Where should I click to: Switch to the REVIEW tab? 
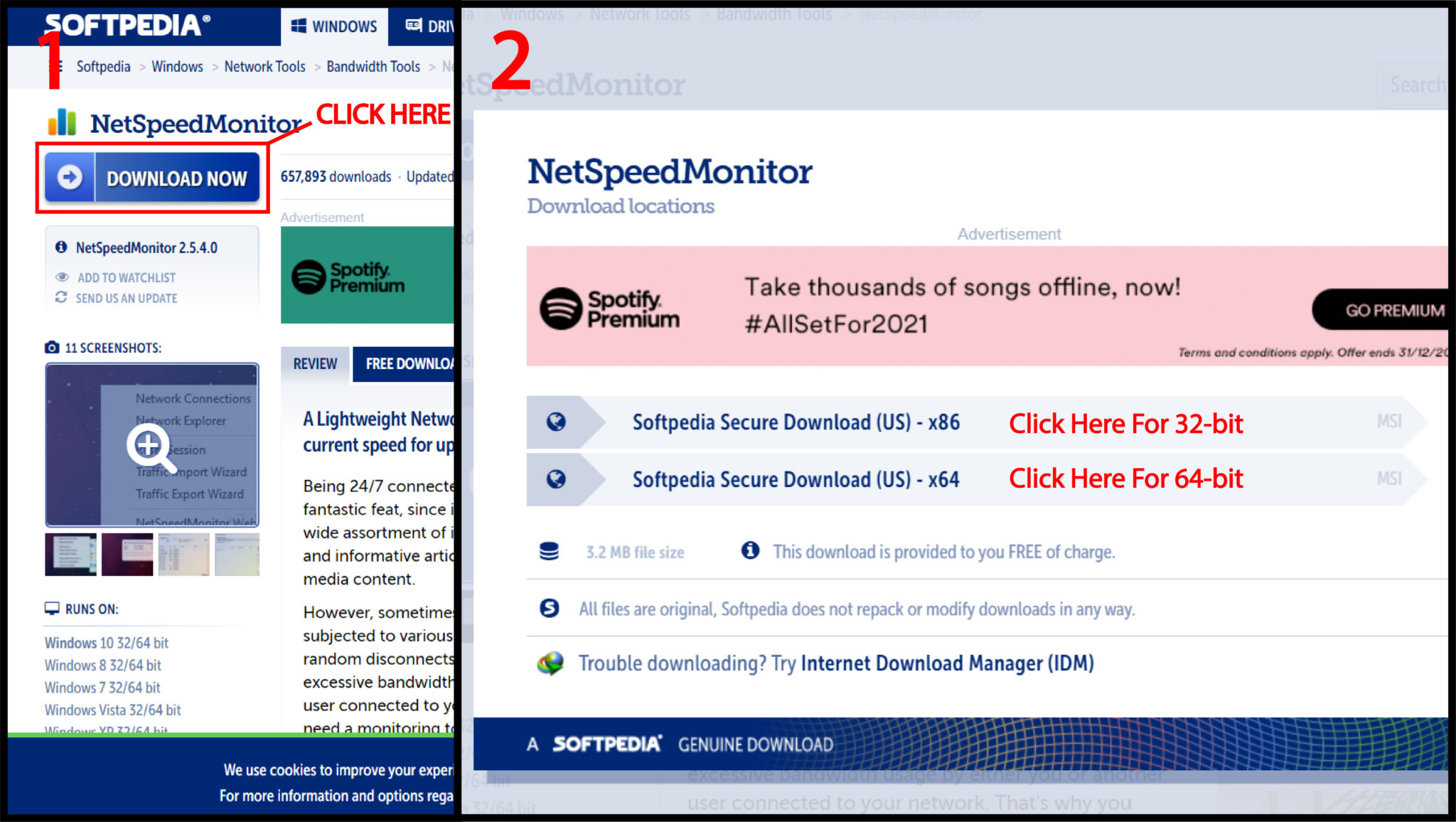(x=314, y=363)
